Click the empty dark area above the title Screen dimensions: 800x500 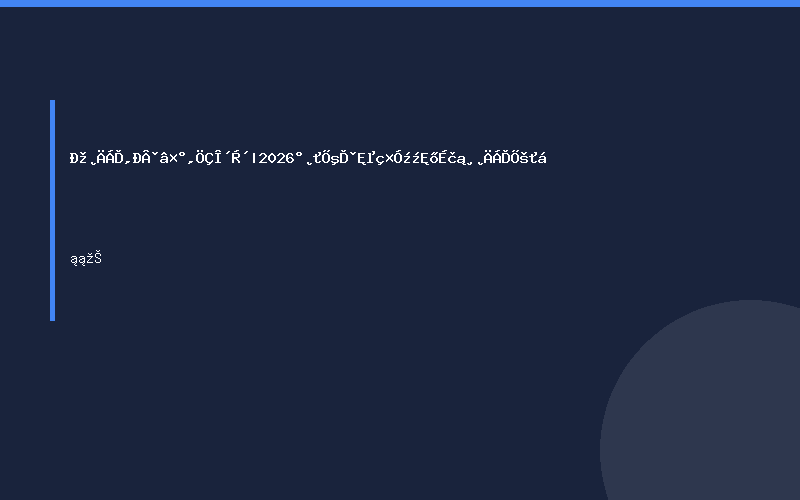[306, 77]
